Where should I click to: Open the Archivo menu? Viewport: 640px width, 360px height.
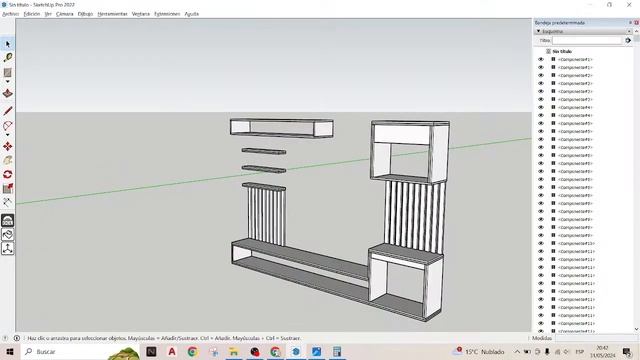click(x=11, y=14)
